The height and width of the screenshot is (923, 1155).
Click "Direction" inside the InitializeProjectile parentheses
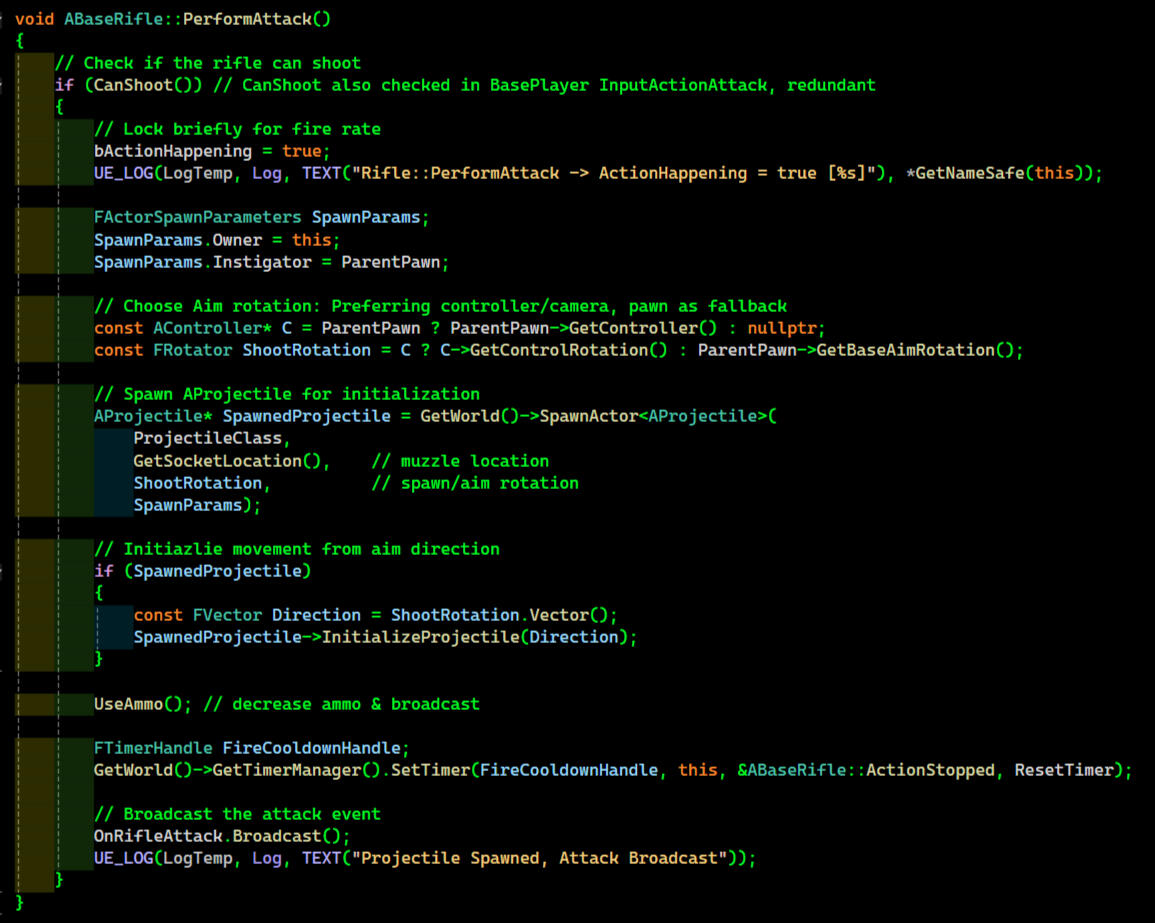tap(573, 637)
